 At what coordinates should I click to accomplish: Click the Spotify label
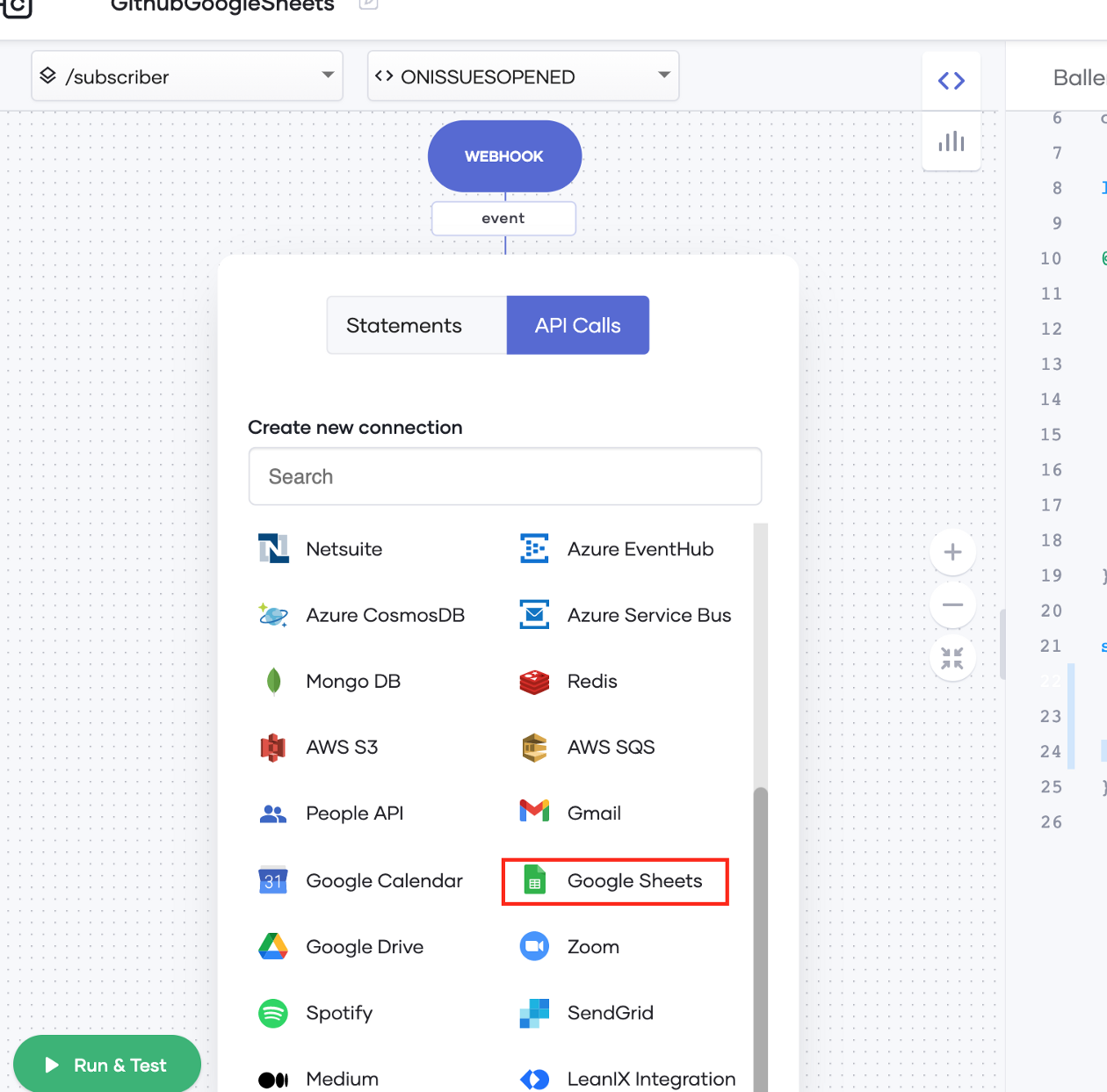[x=339, y=1013]
